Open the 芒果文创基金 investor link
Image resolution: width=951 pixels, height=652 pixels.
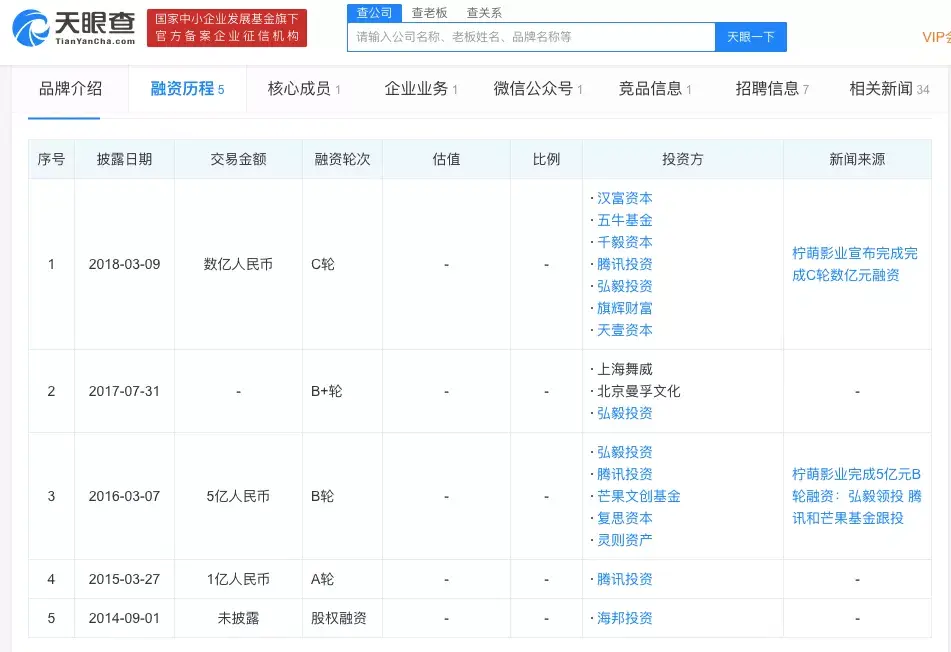click(638, 496)
